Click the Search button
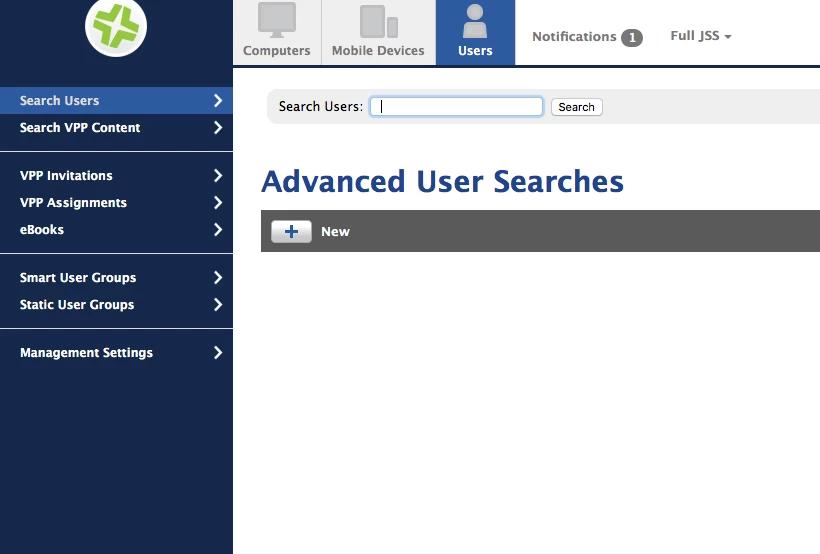The image size is (820, 554). [576, 107]
